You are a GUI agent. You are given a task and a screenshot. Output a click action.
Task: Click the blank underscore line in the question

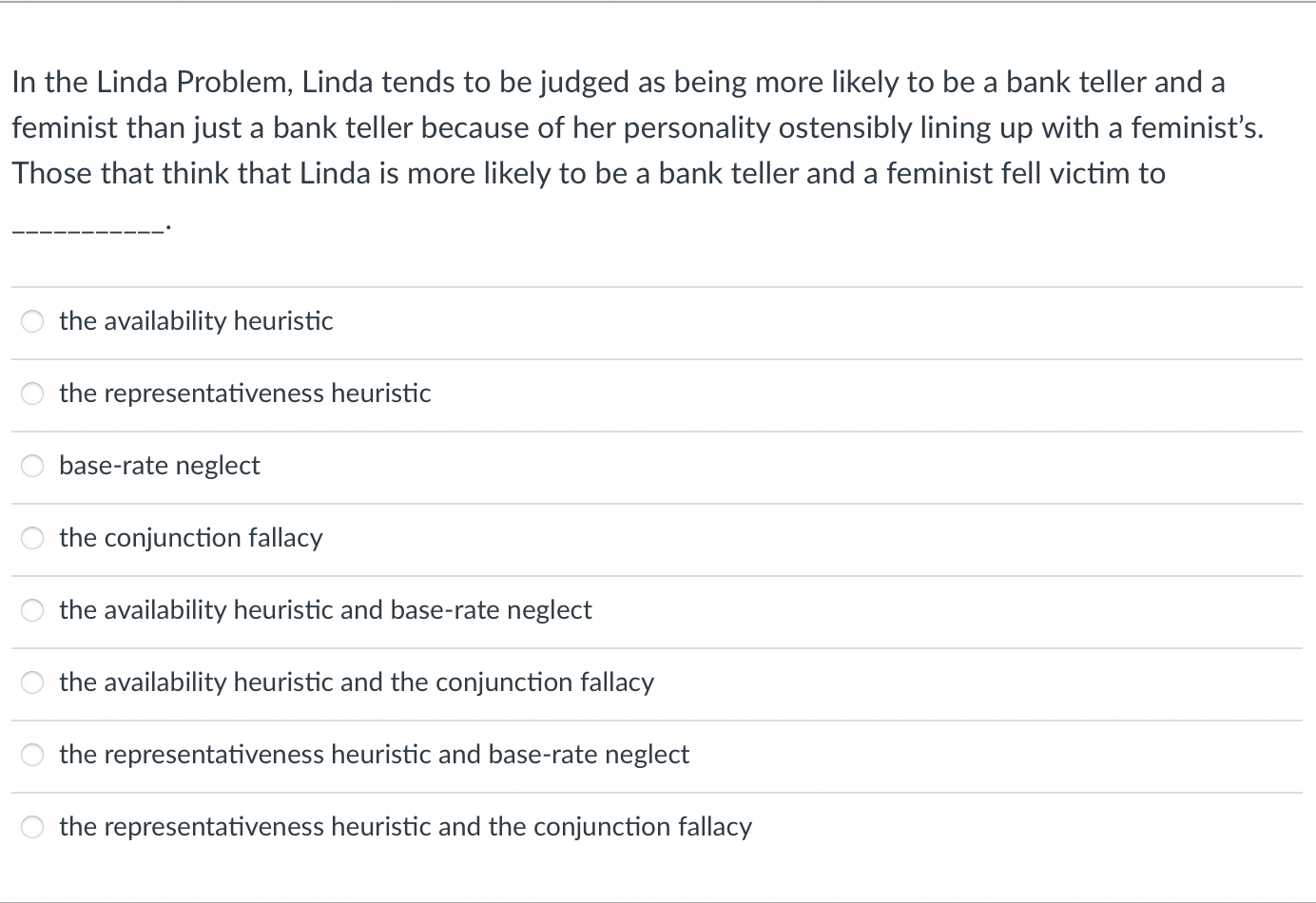[88, 223]
